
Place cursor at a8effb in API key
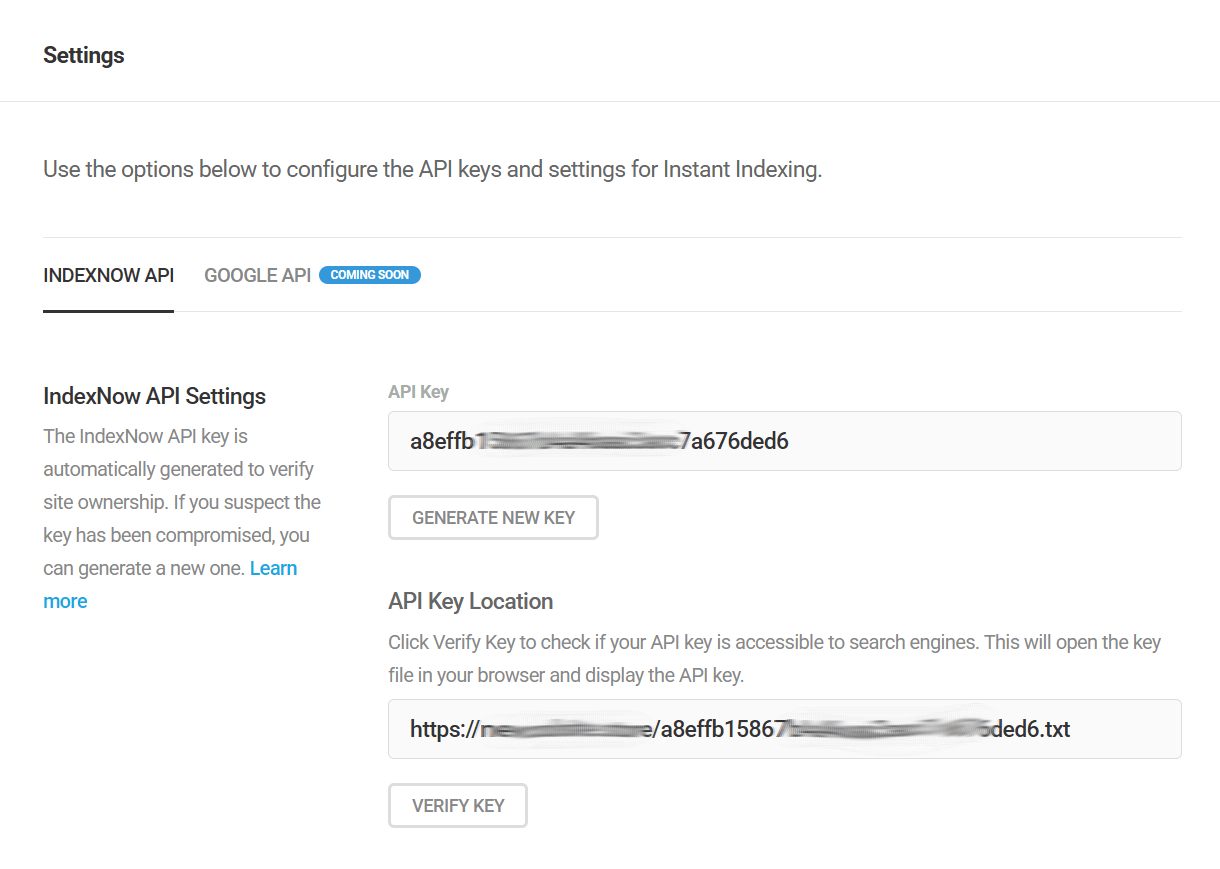[440, 441]
